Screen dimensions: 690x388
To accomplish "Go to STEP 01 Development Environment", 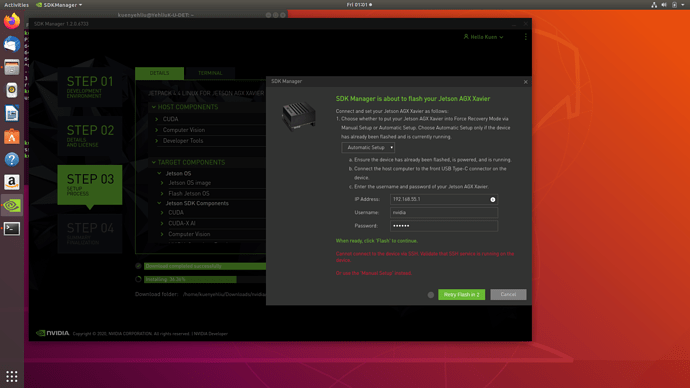I will [90, 87].
